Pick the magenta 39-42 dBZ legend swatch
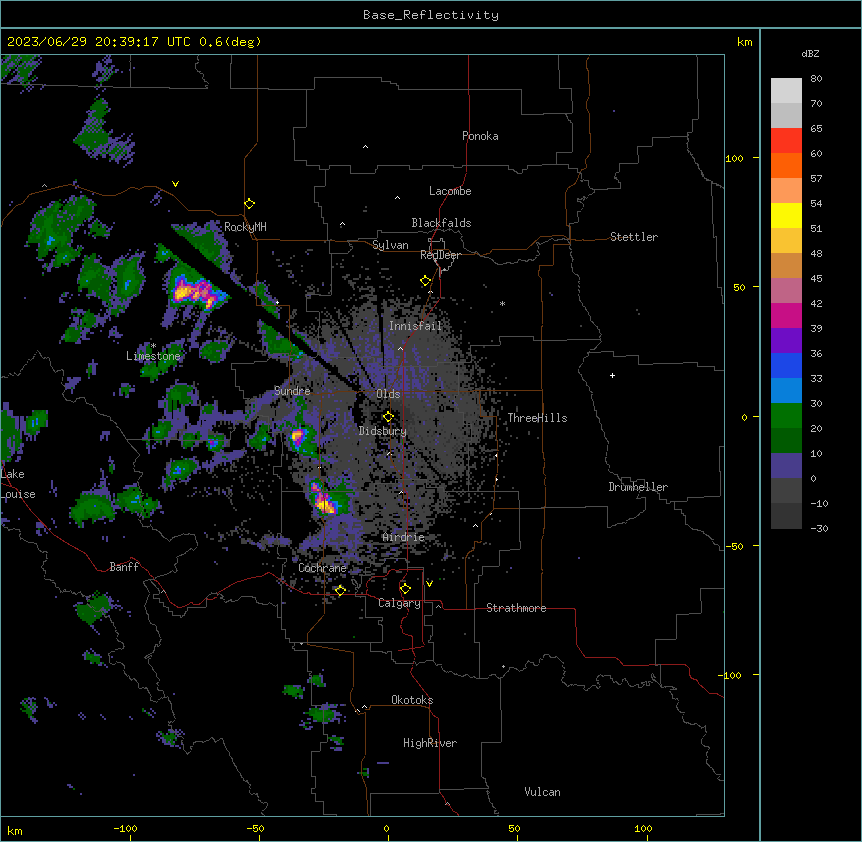Image resolution: width=862 pixels, height=842 pixels. (786, 315)
